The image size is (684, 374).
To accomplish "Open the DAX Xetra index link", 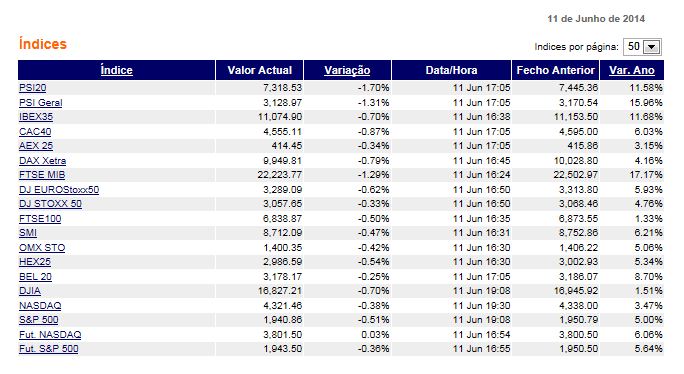I will coord(42,161).
